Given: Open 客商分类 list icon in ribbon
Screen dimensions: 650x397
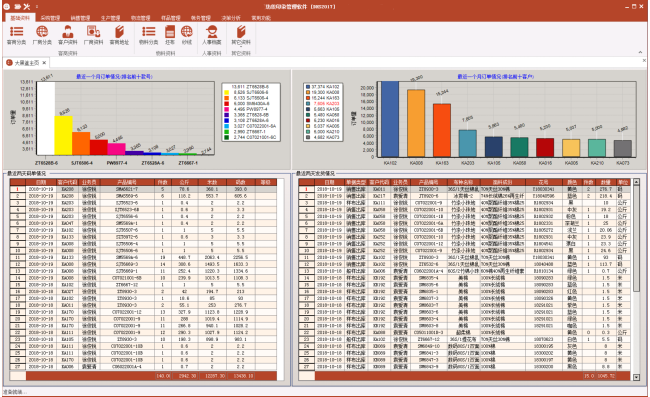Looking at the screenshot, I should coord(17,35).
